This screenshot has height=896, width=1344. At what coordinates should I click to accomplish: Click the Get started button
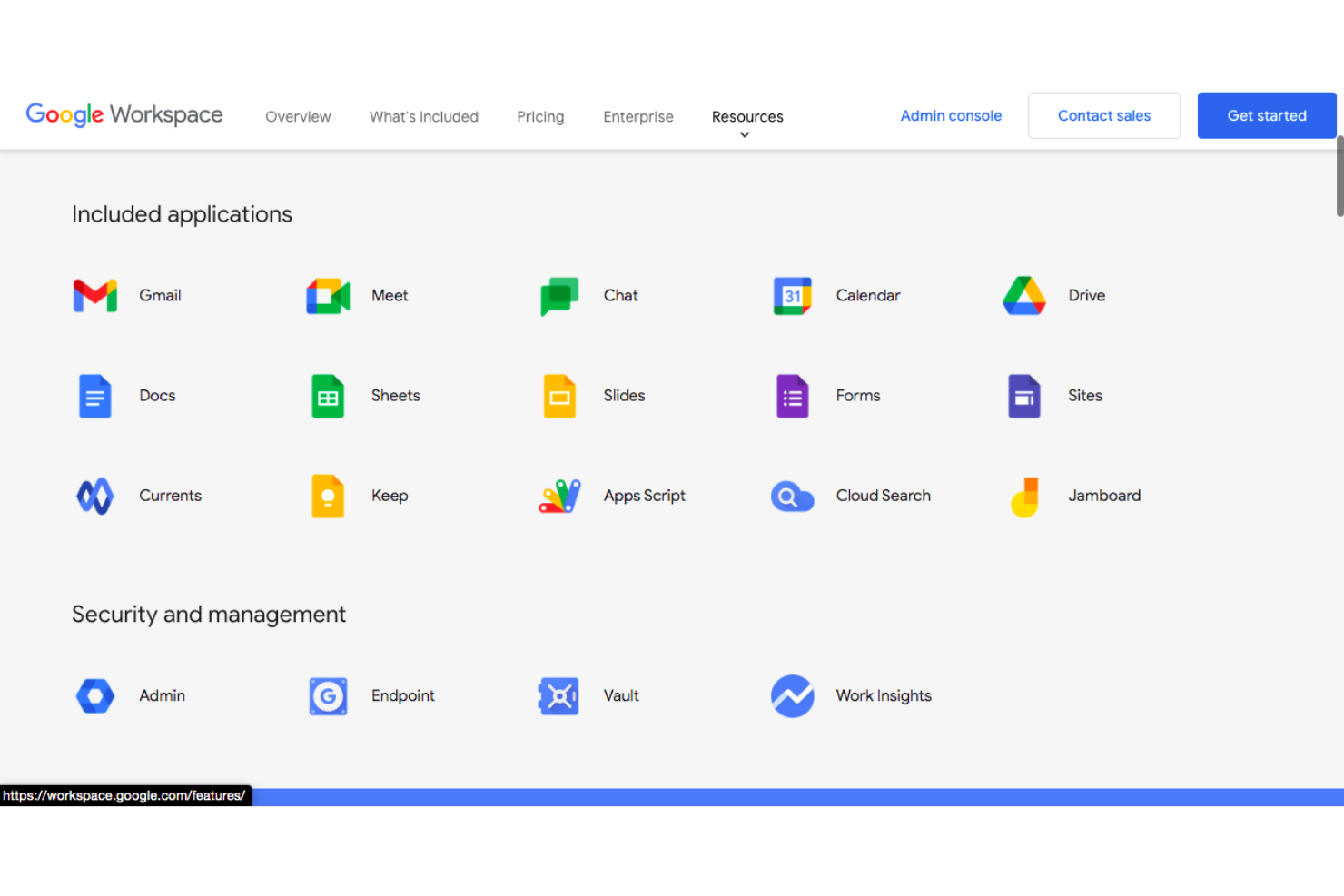[1266, 115]
